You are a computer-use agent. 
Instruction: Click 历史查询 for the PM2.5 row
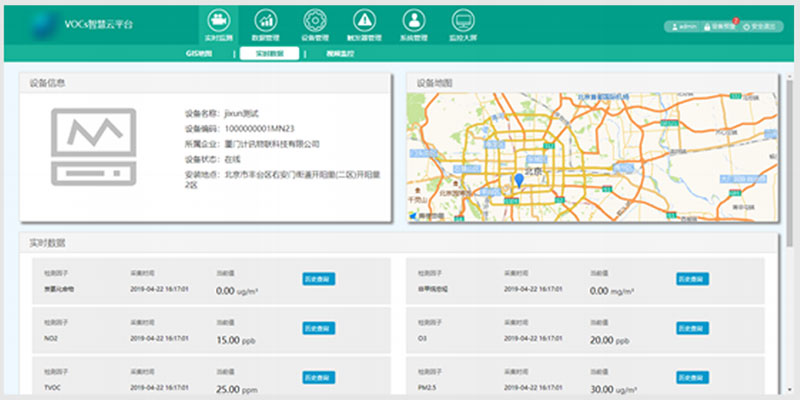pyautogui.click(x=692, y=377)
